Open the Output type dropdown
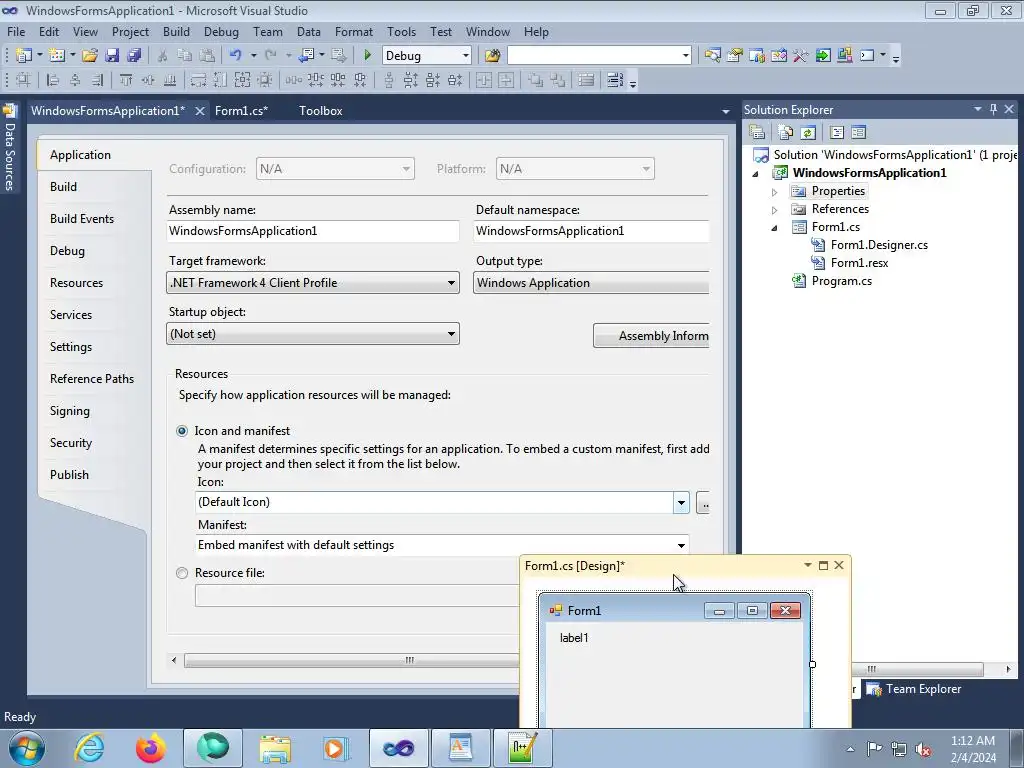 click(x=591, y=283)
